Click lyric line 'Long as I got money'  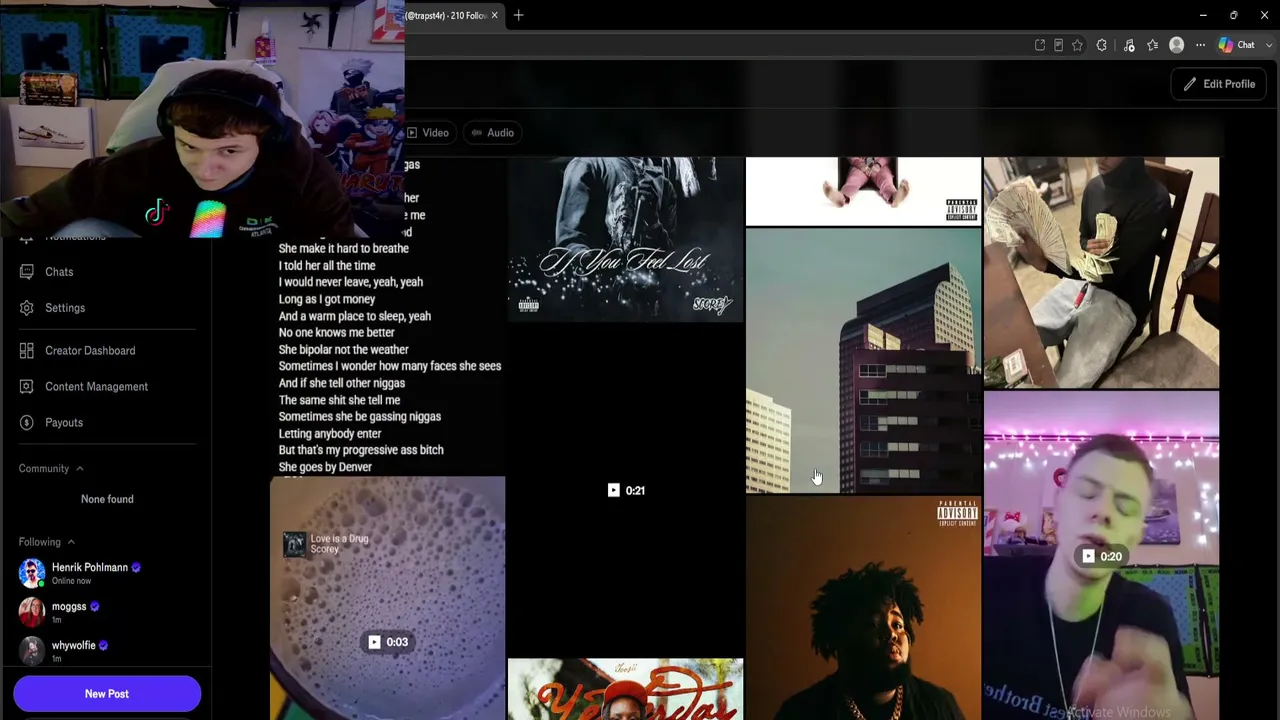click(327, 299)
